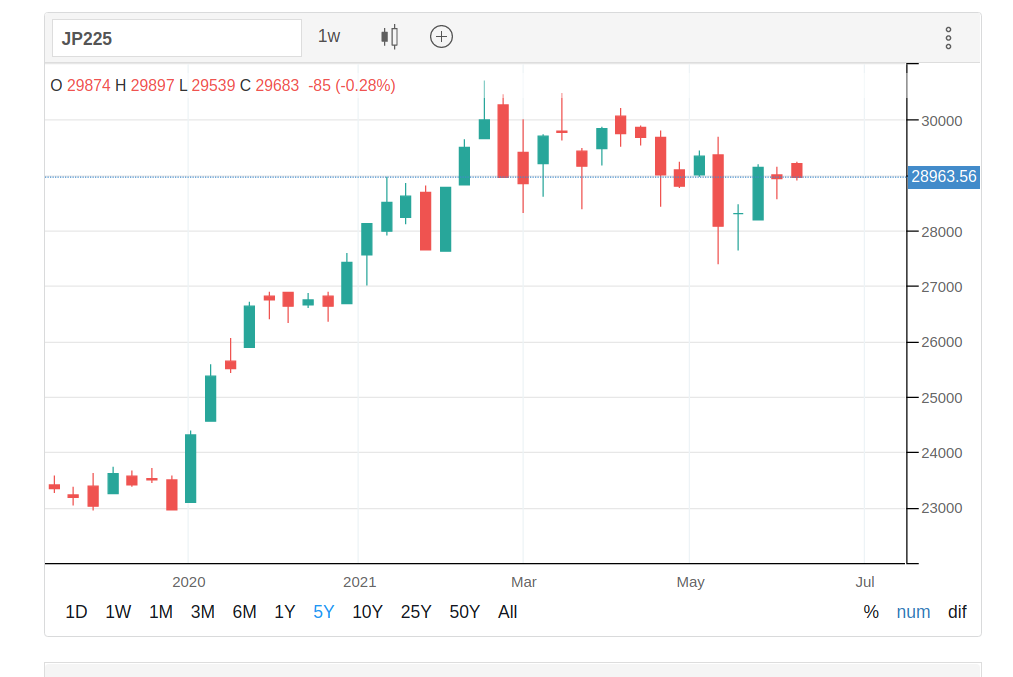
Task: Select the active 5Y range
Action: pos(324,612)
